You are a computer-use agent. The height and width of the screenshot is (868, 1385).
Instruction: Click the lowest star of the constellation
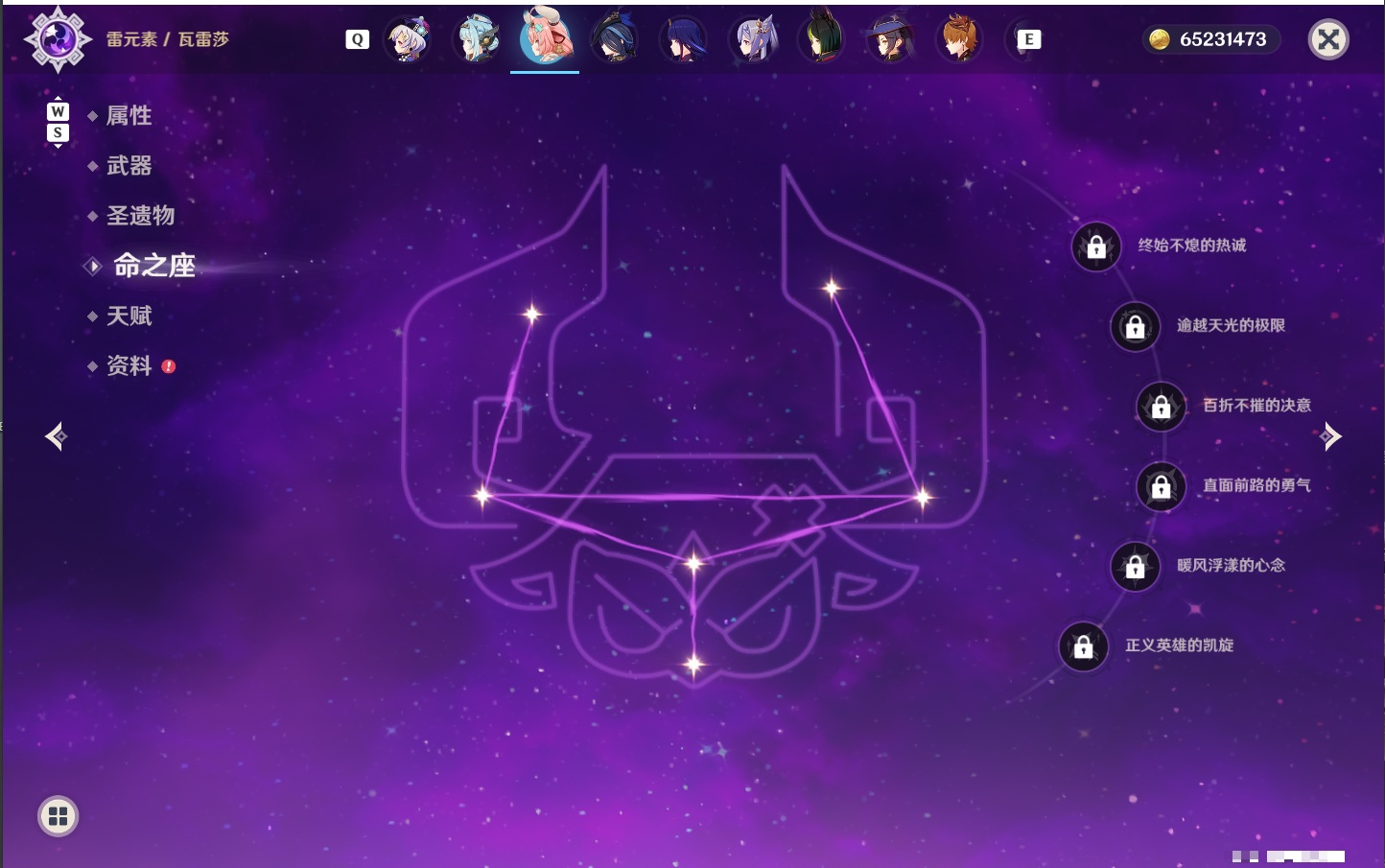693,663
